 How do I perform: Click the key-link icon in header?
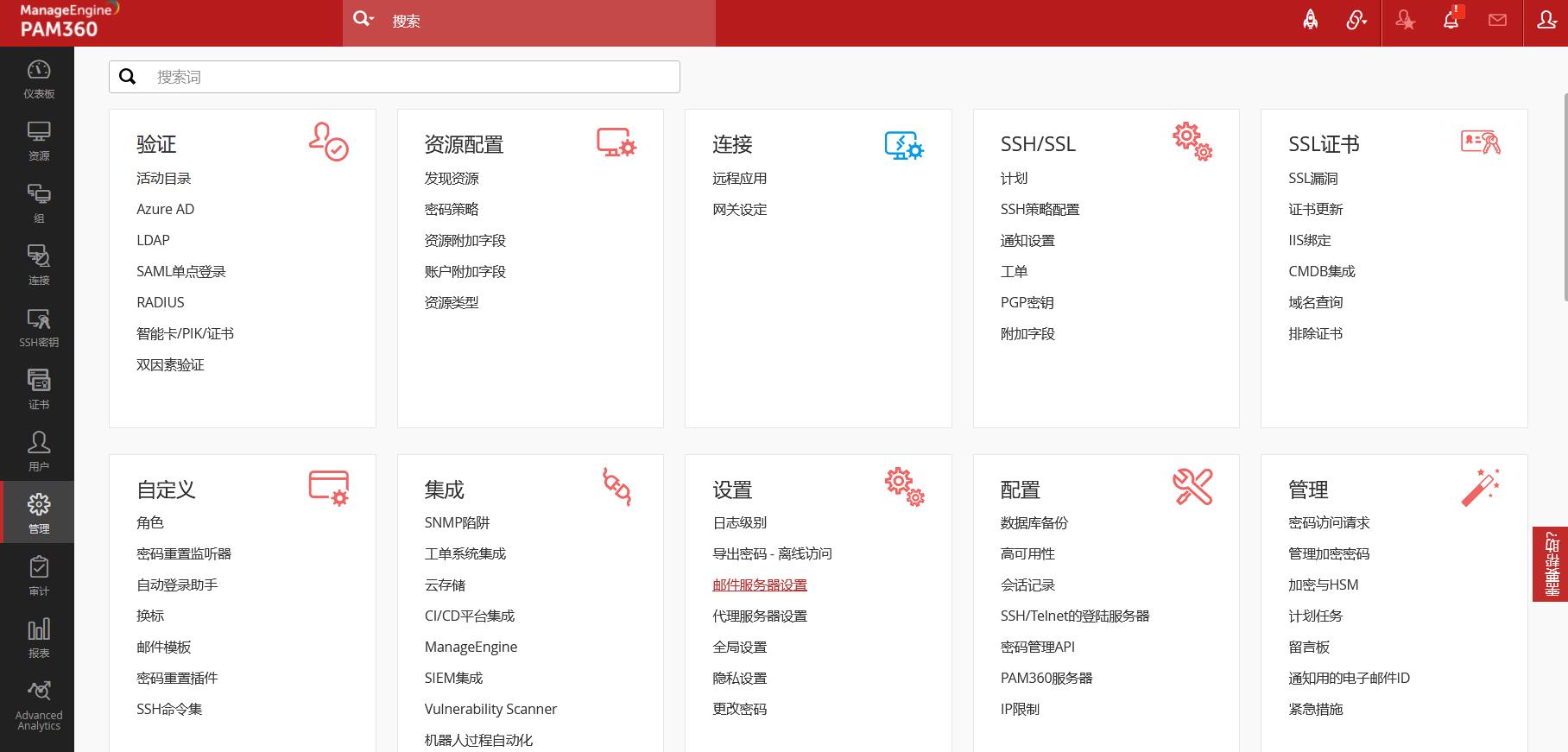click(1356, 21)
